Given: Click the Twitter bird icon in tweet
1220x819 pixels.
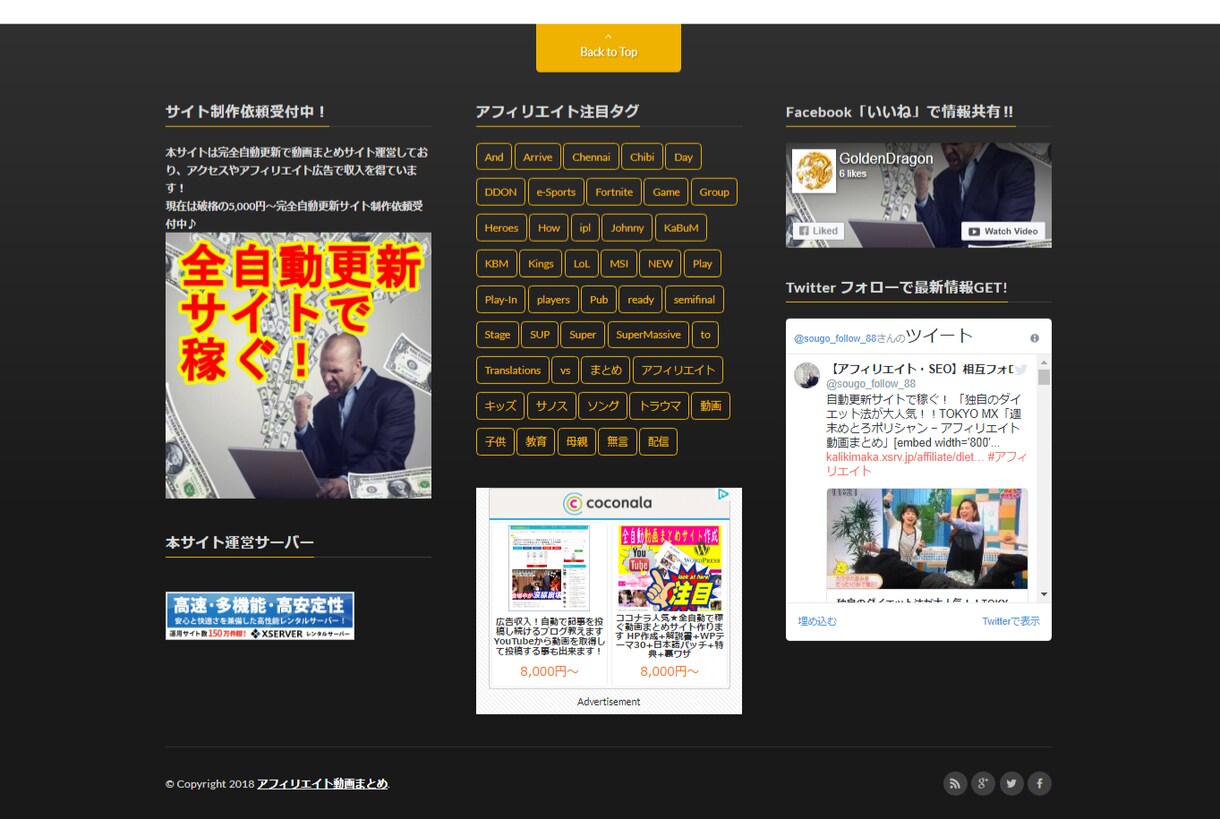Looking at the screenshot, I should [x=1020, y=369].
